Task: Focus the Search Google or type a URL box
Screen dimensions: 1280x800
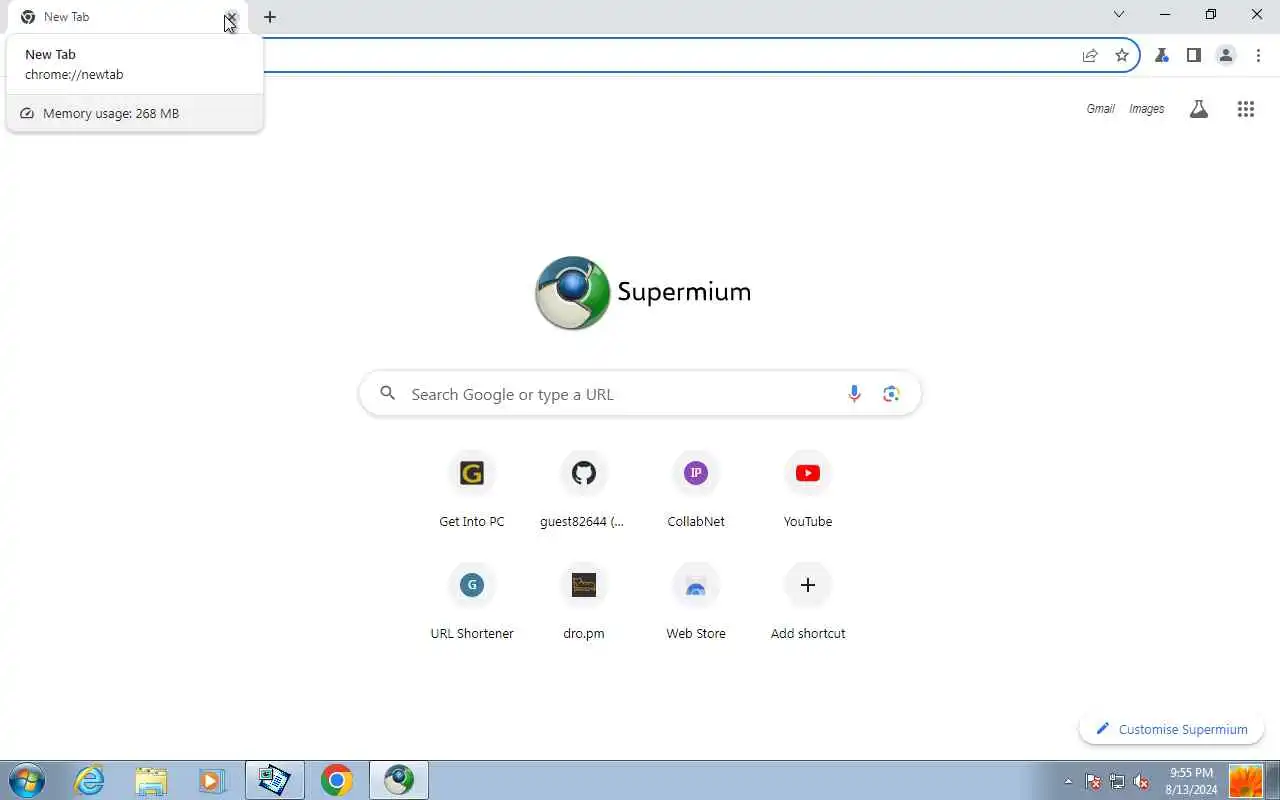Action: [640, 394]
